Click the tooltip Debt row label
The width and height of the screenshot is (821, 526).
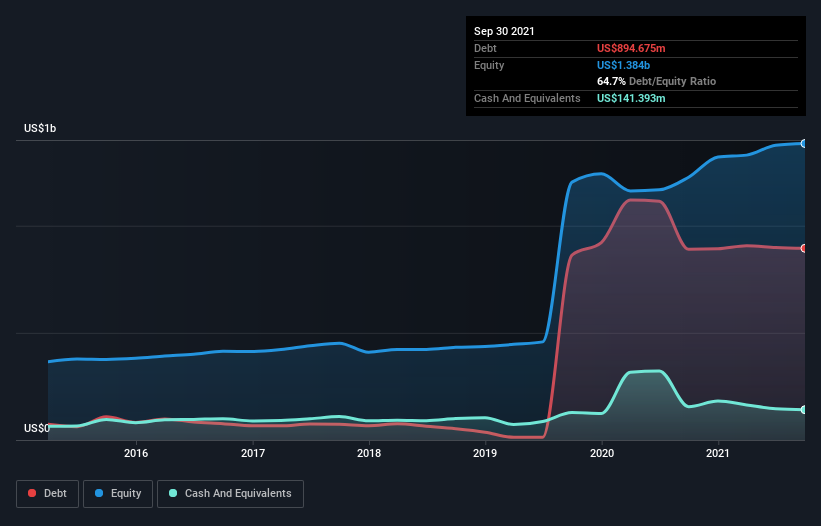tap(485, 48)
